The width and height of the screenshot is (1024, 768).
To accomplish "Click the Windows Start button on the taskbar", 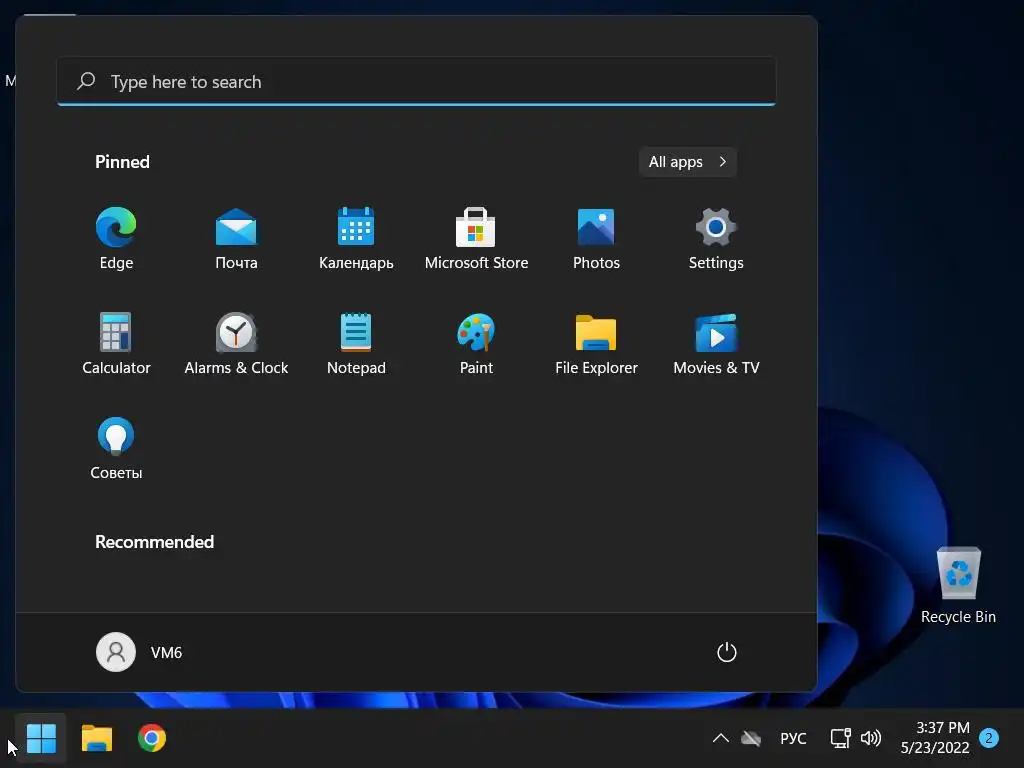I will click(x=41, y=738).
